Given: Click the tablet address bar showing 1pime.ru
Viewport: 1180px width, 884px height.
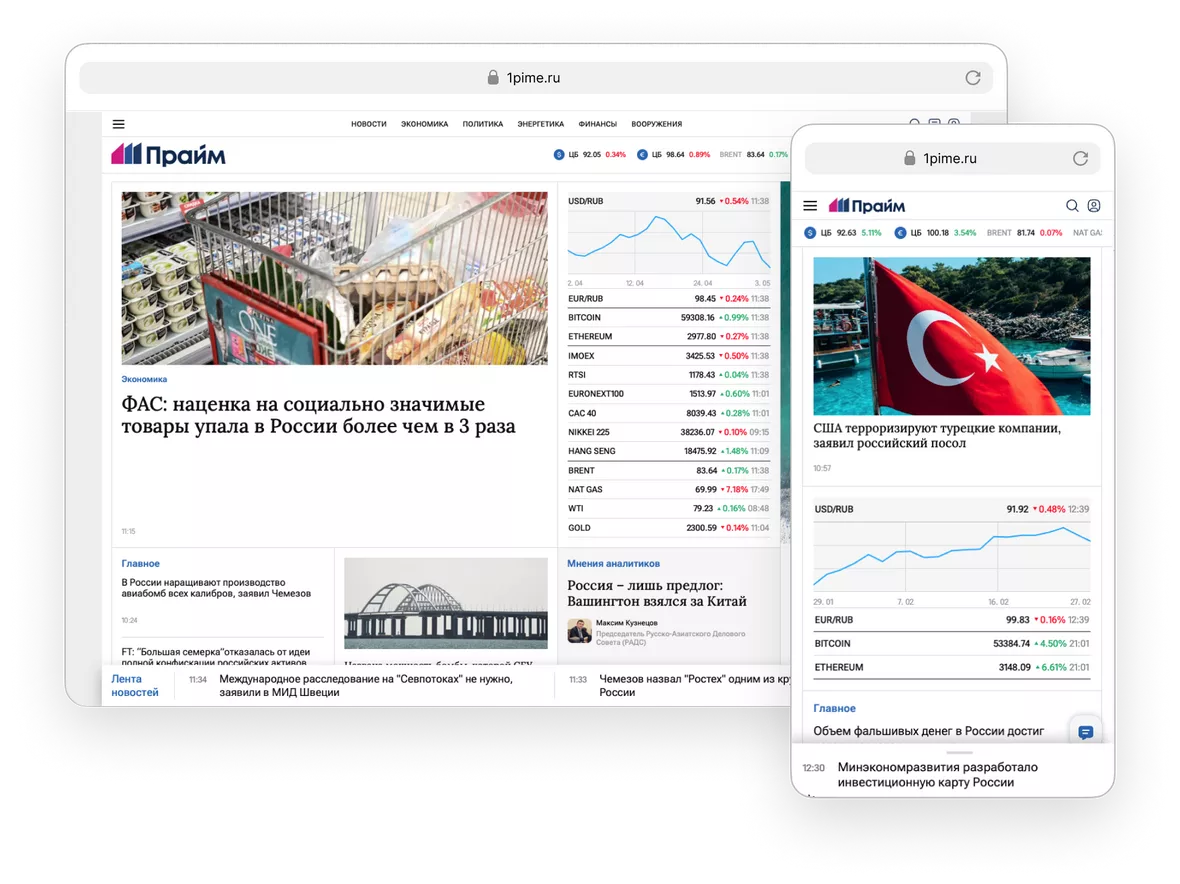Looking at the screenshot, I should [x=536, y=77].
